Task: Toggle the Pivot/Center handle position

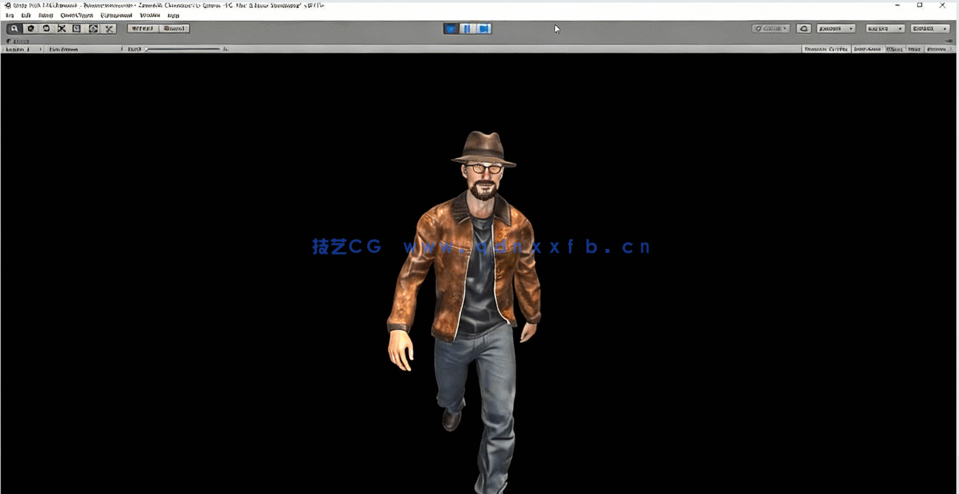Action: [x=142, y=29]
